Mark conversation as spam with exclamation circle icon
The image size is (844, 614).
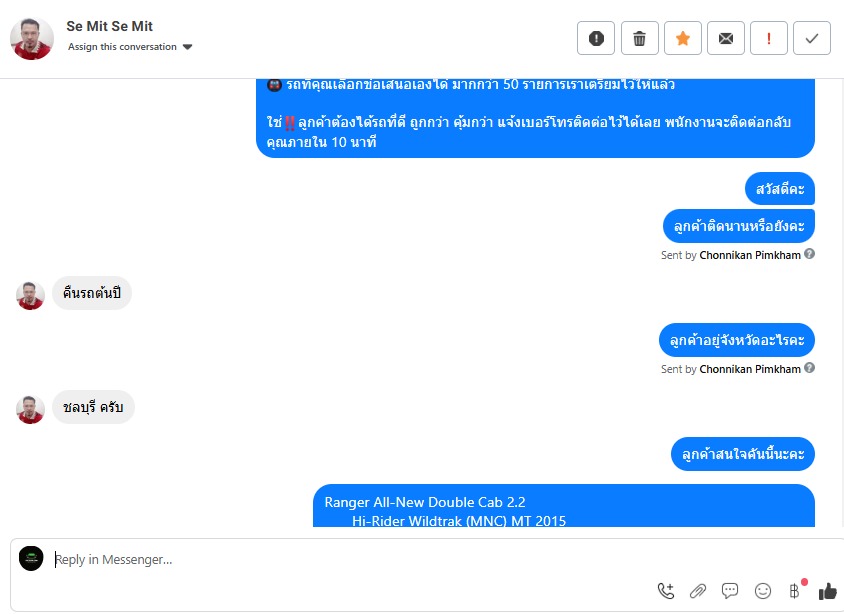596,38
